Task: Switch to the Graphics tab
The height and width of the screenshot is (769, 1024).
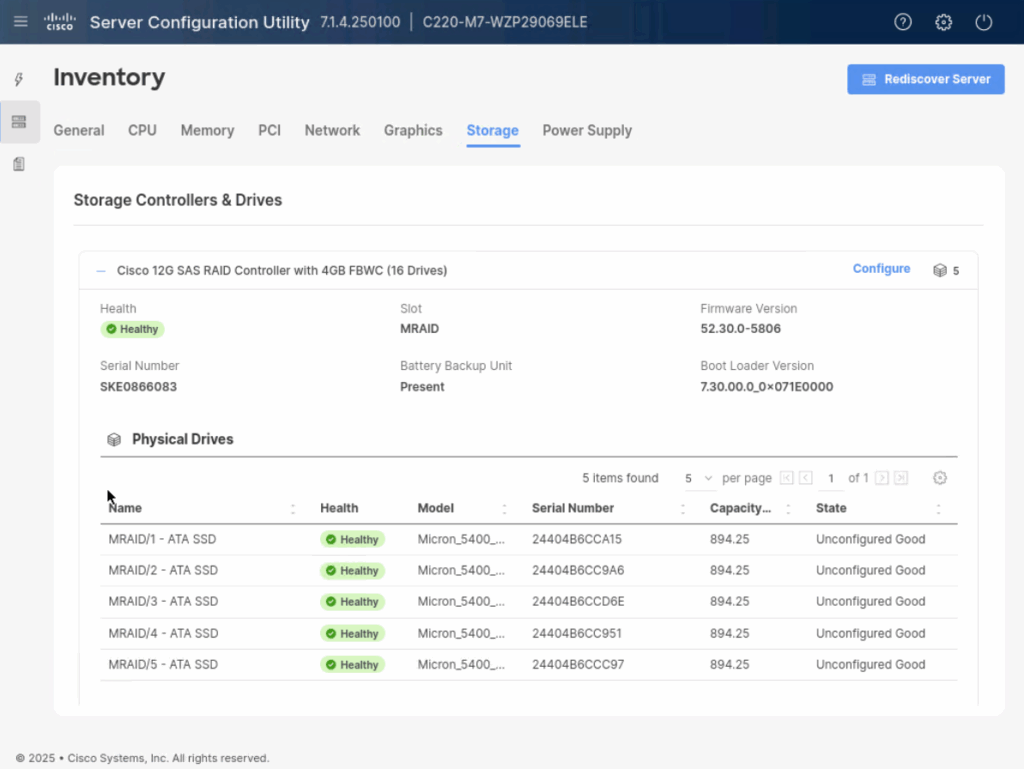Action: 413,131
